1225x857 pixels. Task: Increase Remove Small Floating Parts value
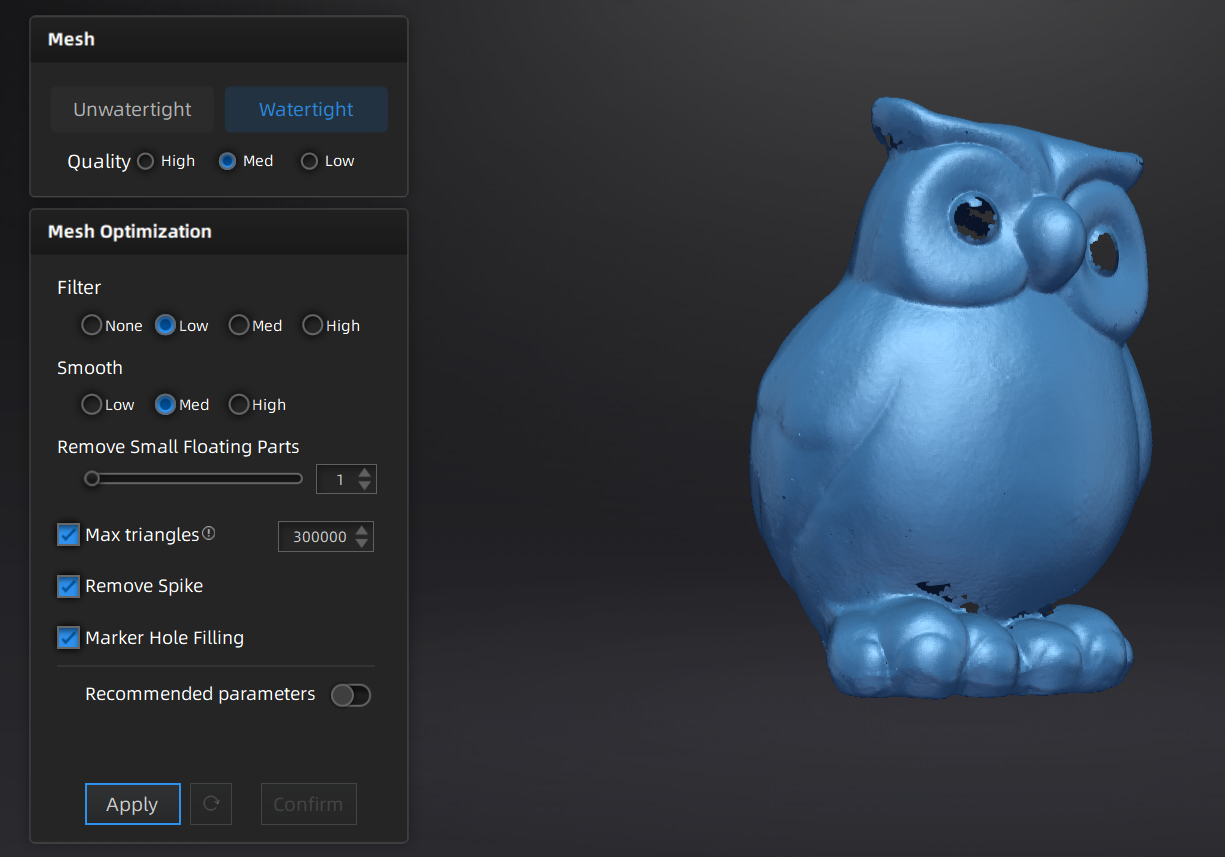pos(365,473)
